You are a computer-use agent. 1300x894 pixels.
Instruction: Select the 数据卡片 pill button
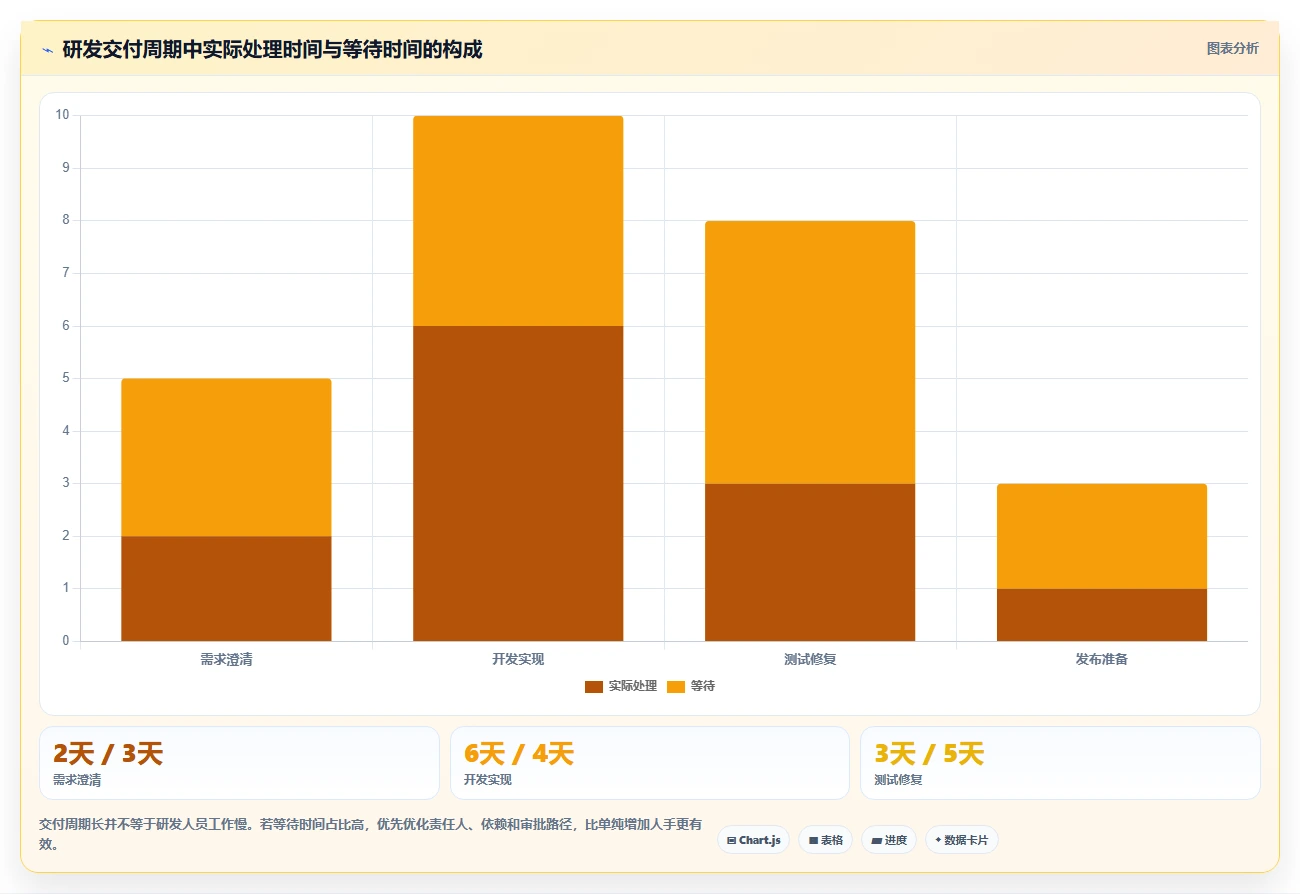click(961, 840)
